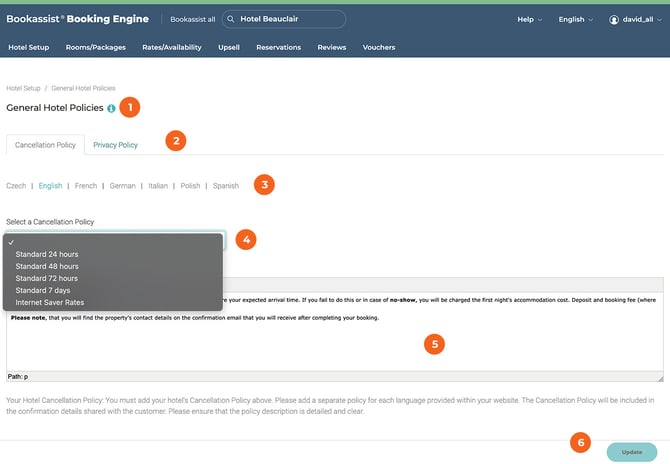Open Rates/Availability in the navigation bar
Image resolution: width=670 pixels, height=464 pixels.
pyautogui.click(x=171, y=47)
